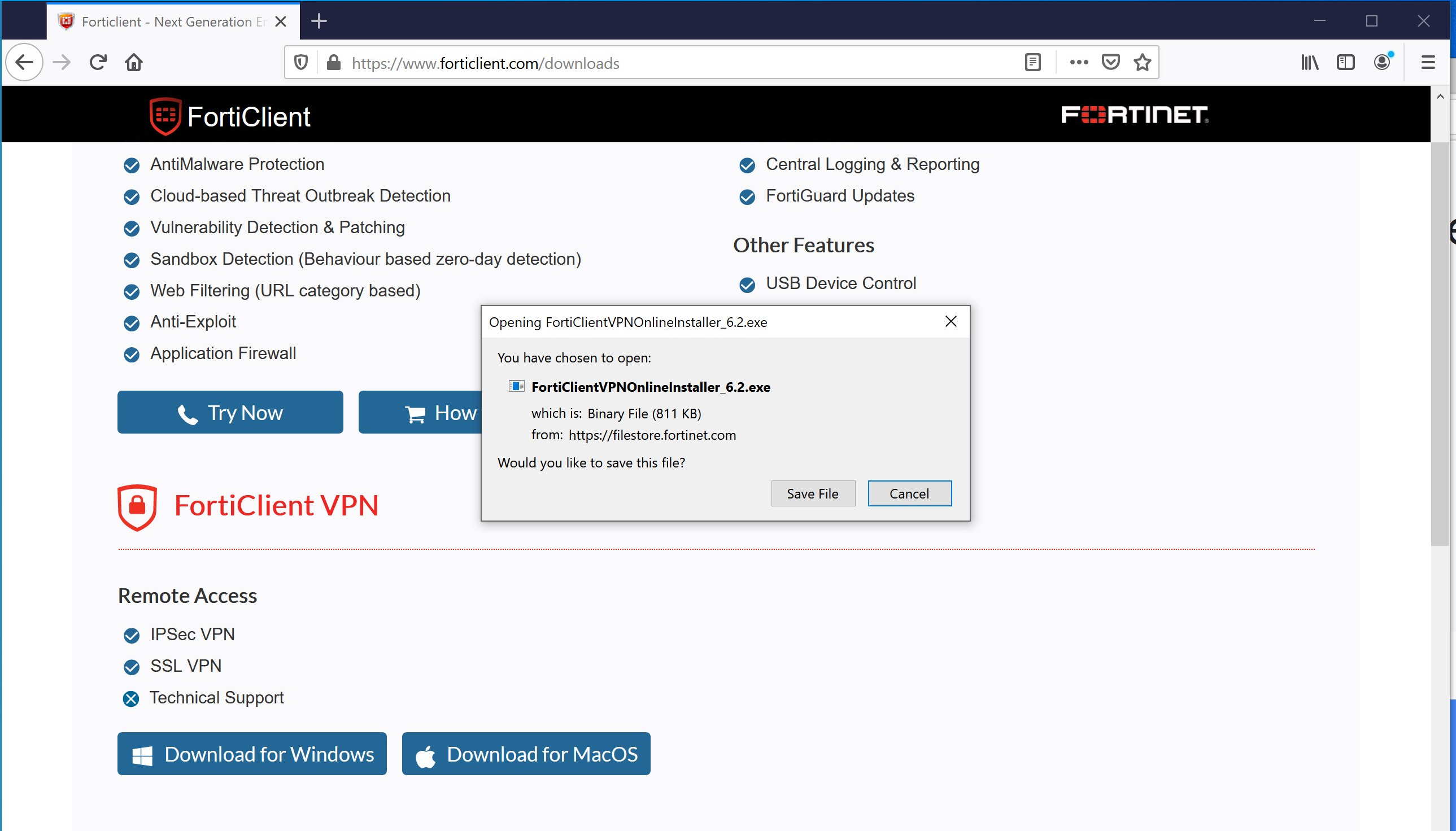Close the Opening installer dialog
Image resolution: width=1456 pixels, height=831 pixels.
tap(951, 321)
